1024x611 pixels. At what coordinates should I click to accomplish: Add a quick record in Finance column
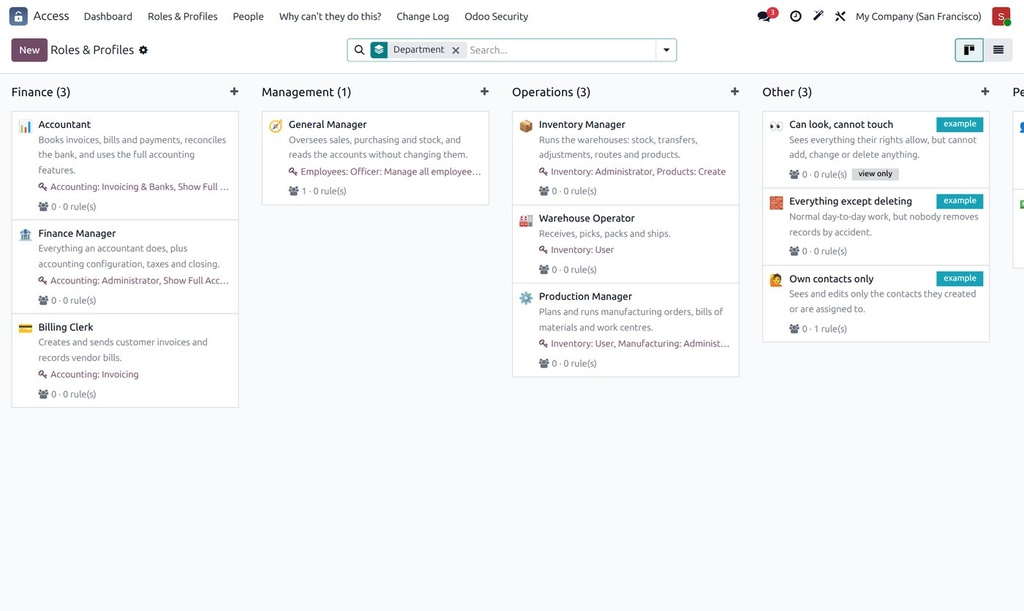pyautogui.click(x=234, y=91)
